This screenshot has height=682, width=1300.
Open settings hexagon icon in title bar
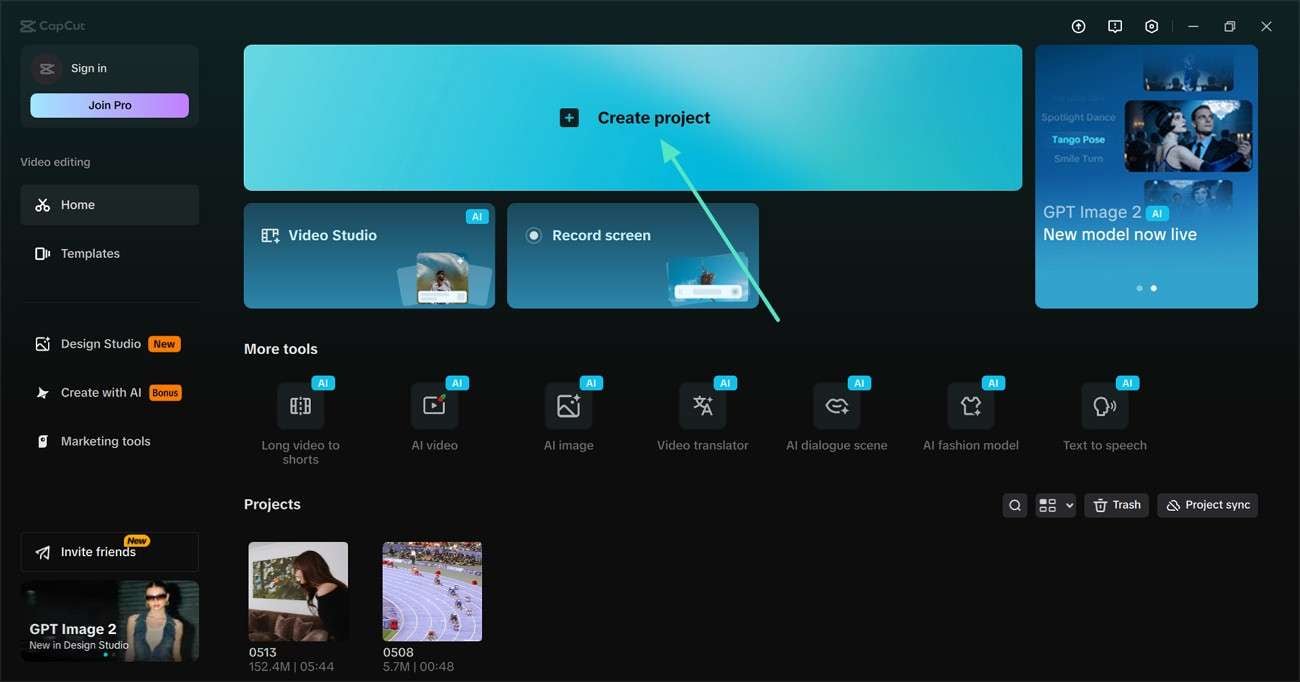[x=1152, y=27]
